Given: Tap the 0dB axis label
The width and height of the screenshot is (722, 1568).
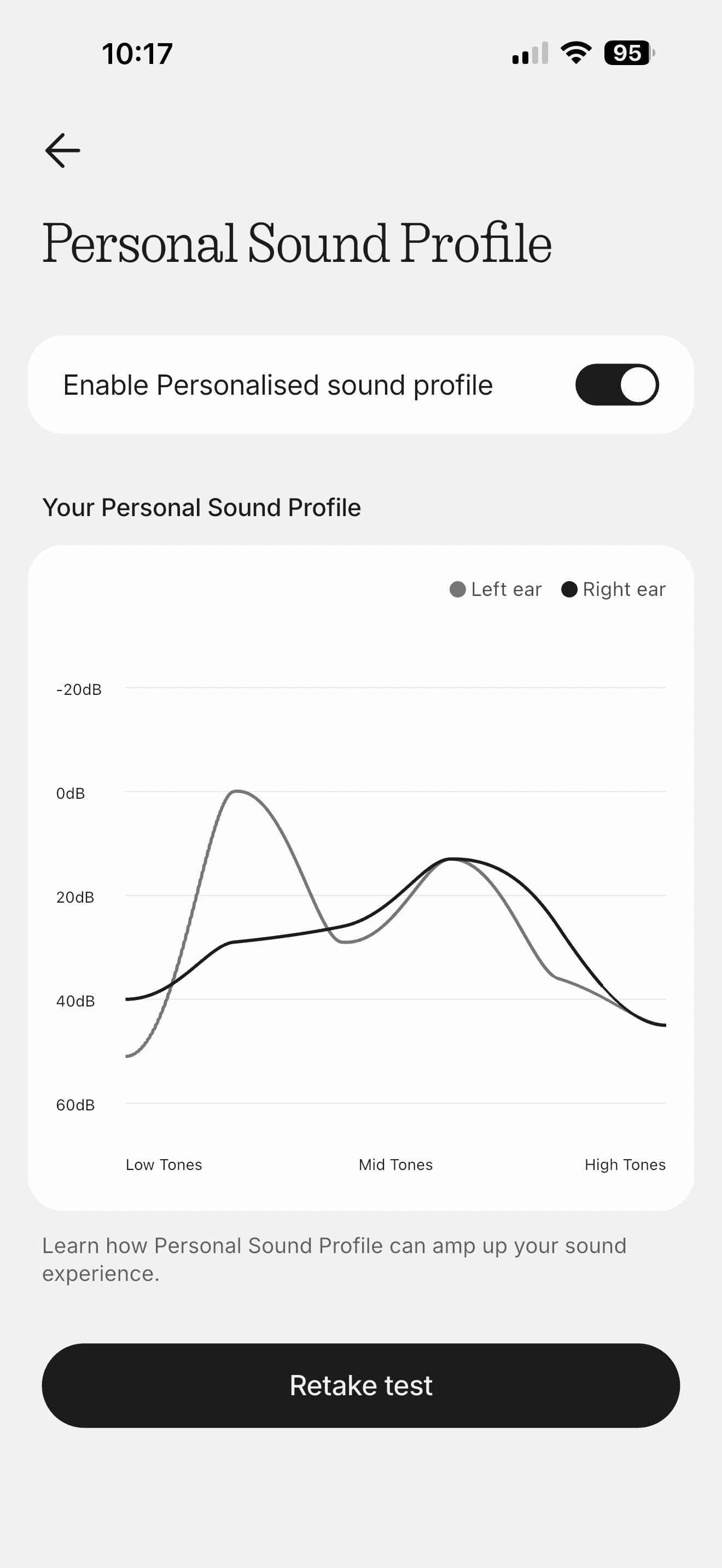Looking at the screenshot, I should click(x=71, y=793).
